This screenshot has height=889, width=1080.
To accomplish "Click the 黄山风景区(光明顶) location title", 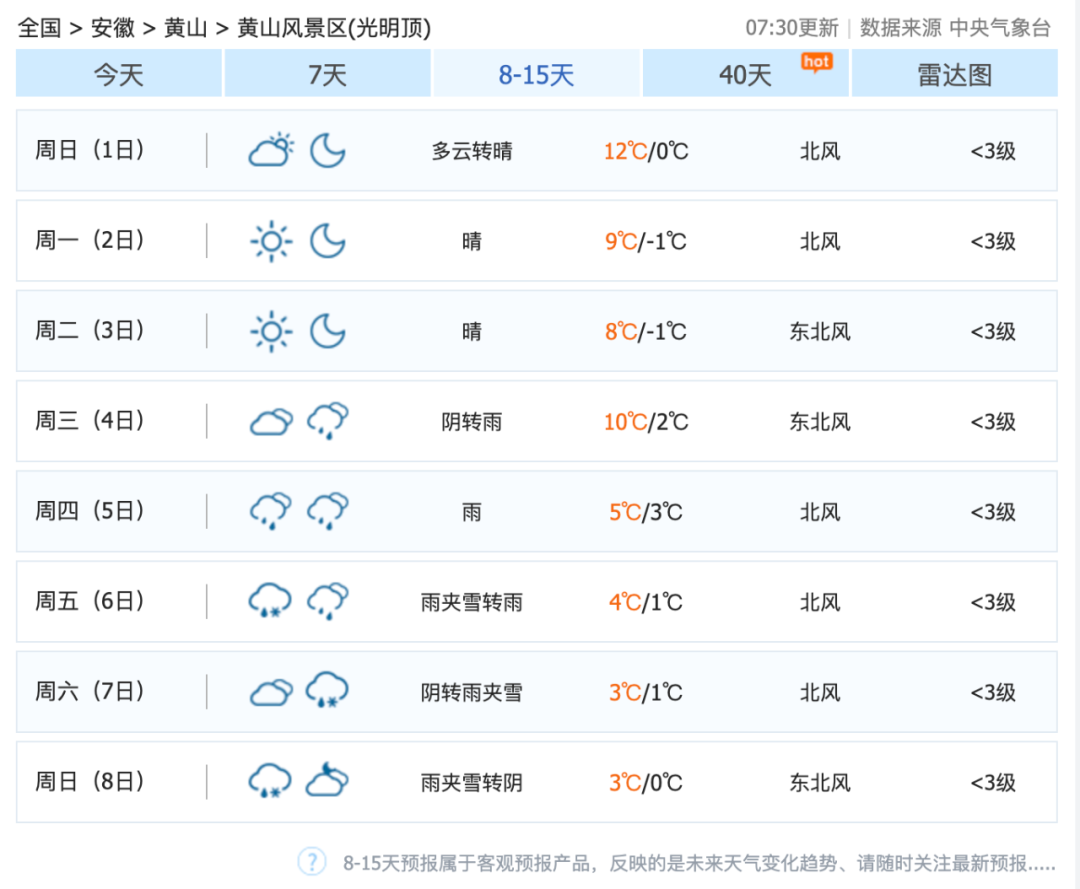I will [334, 28].
